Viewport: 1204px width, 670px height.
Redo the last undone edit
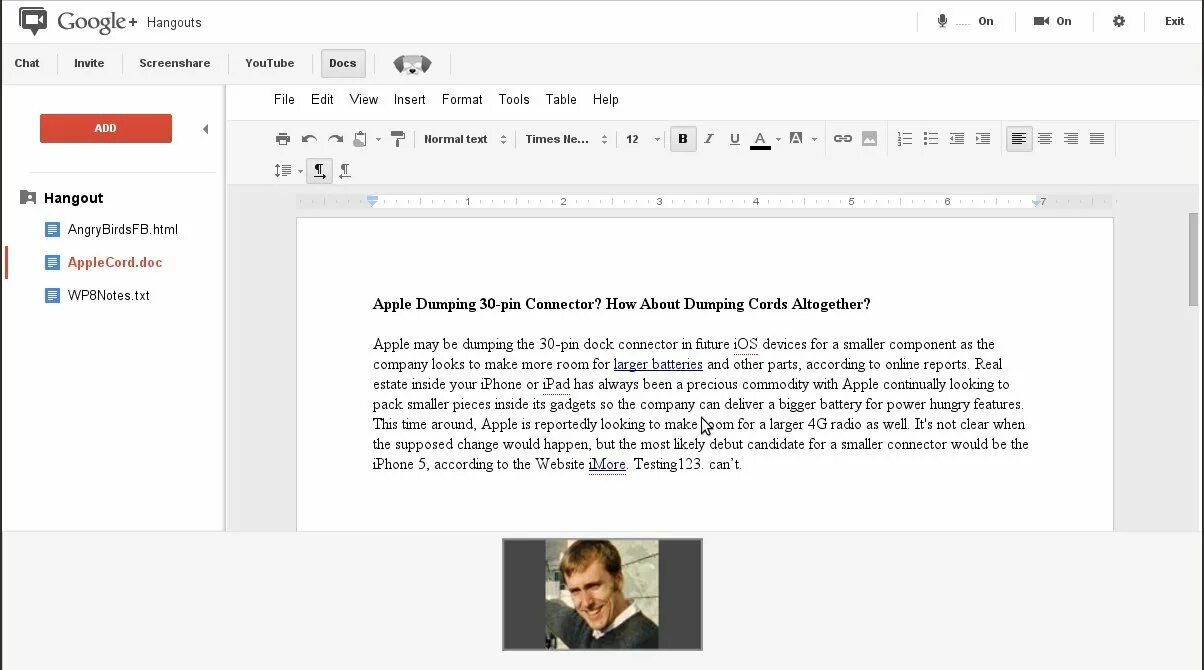335,139
